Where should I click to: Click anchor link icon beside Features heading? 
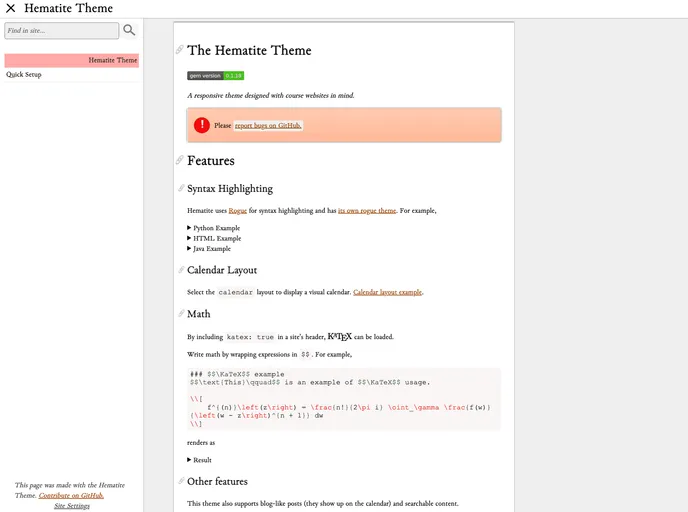click(x=180, y=161)
